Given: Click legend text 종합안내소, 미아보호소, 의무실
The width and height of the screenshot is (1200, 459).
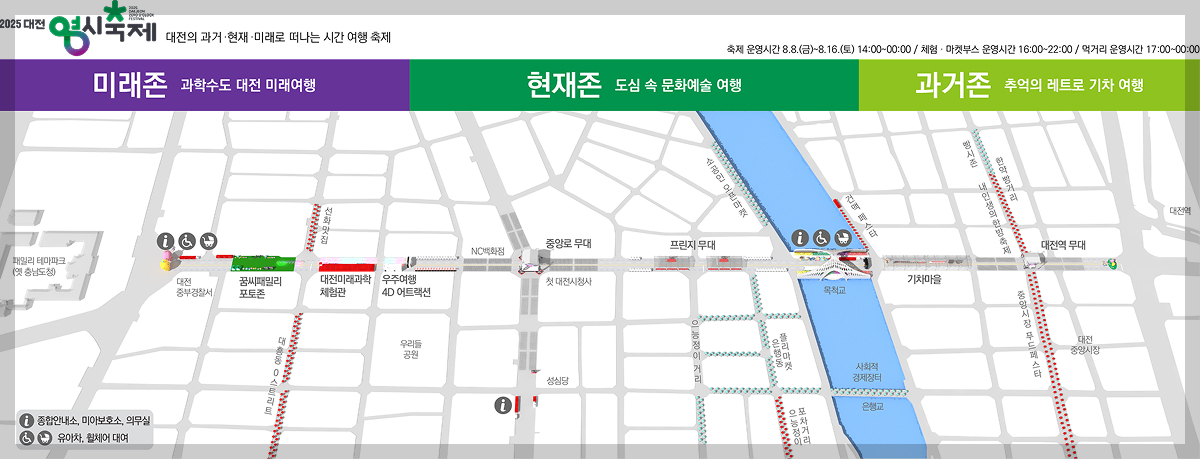Looking at the screenshot, I should click(95, 421).
